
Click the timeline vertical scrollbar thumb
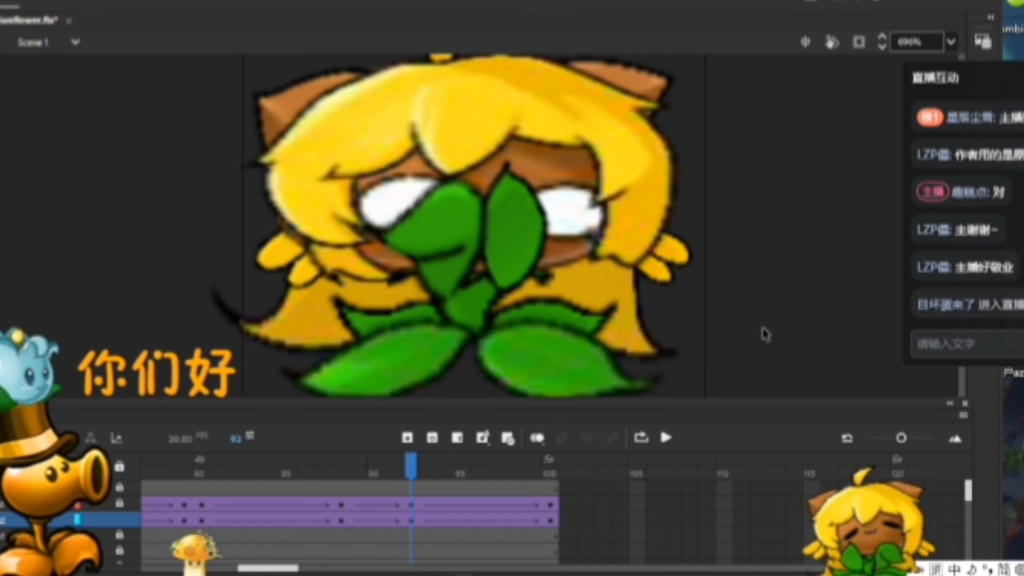pos(968,490)
